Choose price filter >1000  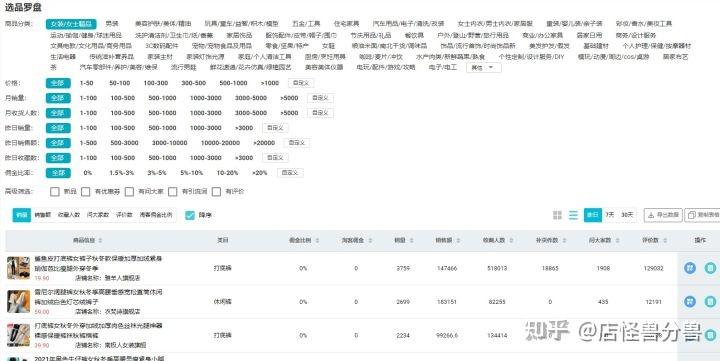click(270, 83)
